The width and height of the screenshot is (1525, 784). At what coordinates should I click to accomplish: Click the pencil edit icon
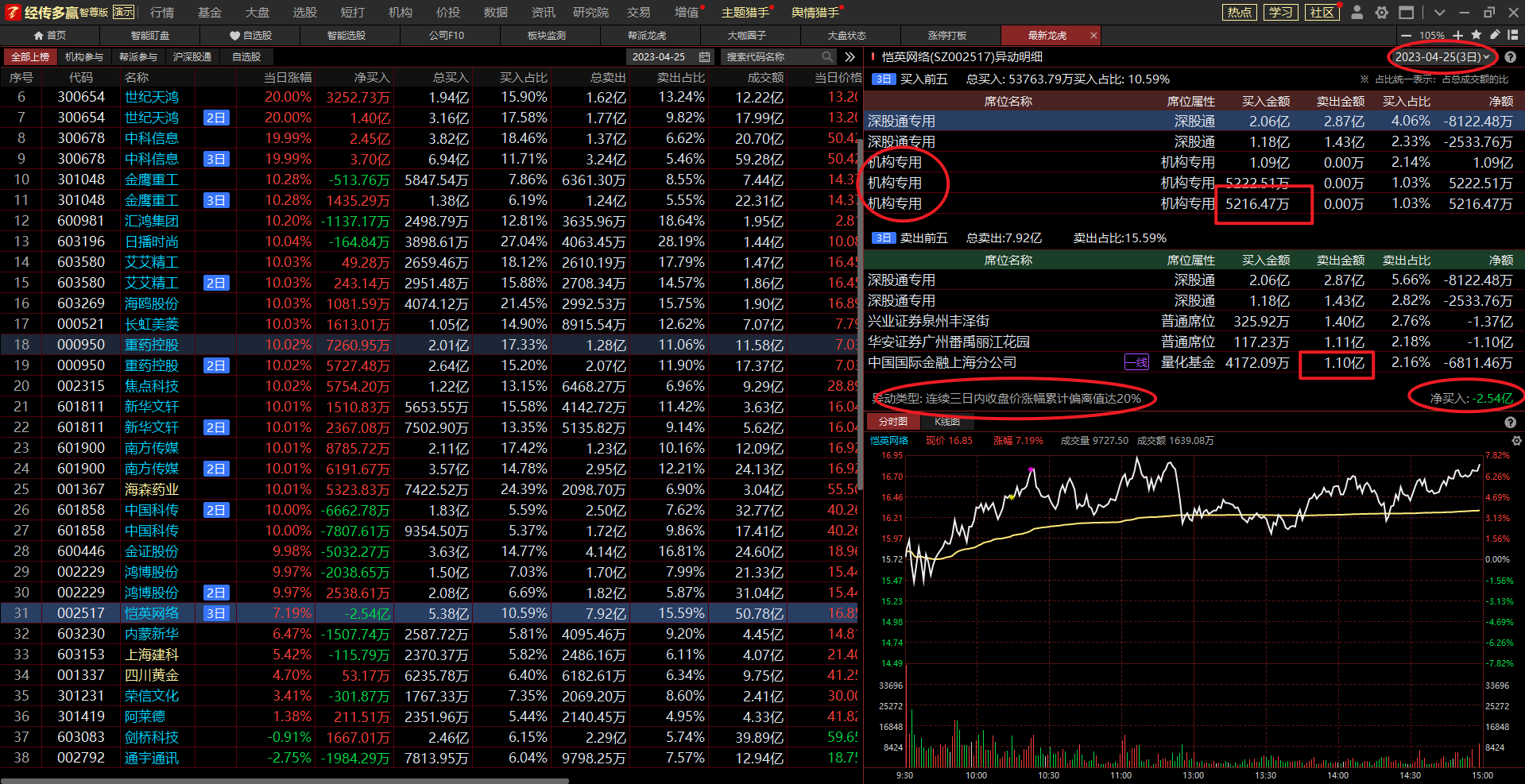(1495, 35)
